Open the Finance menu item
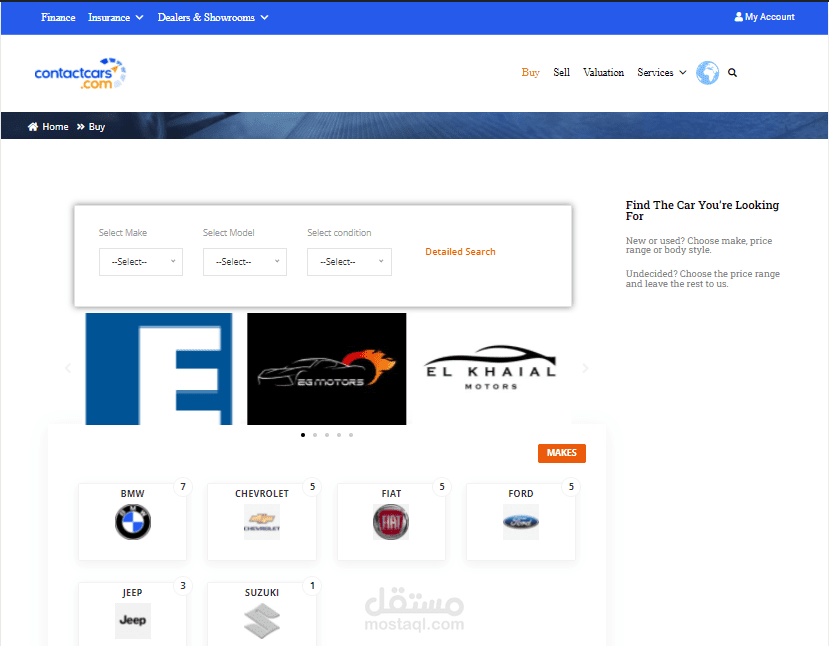The image size is (829, 646). 58,17
